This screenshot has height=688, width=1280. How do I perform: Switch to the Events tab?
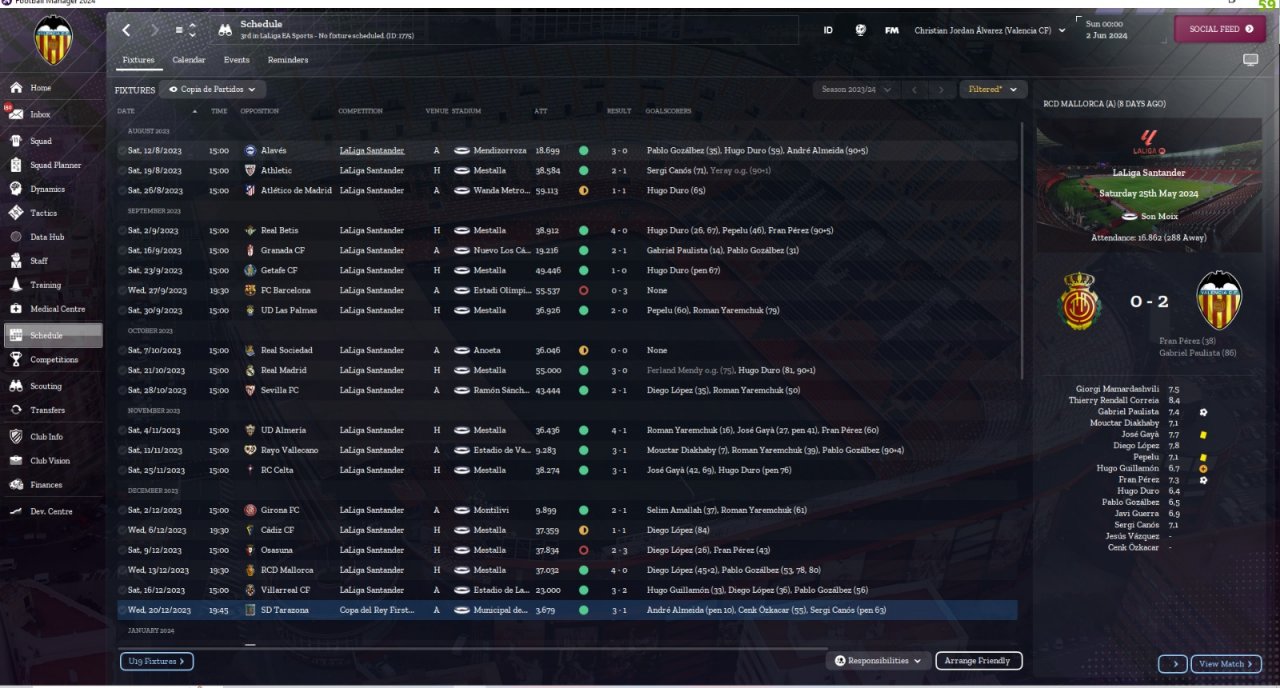pyautogui.click(x=237, y=60)
